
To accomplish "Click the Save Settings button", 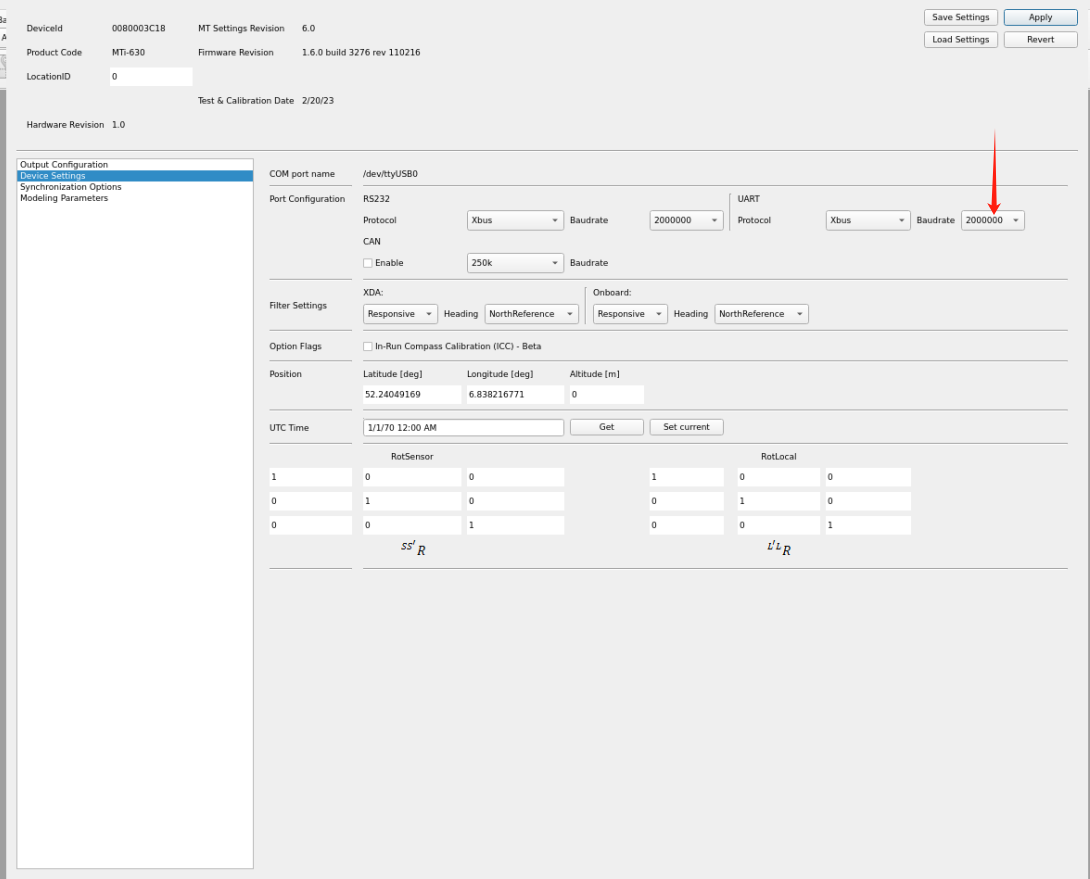I will point(961,17).
